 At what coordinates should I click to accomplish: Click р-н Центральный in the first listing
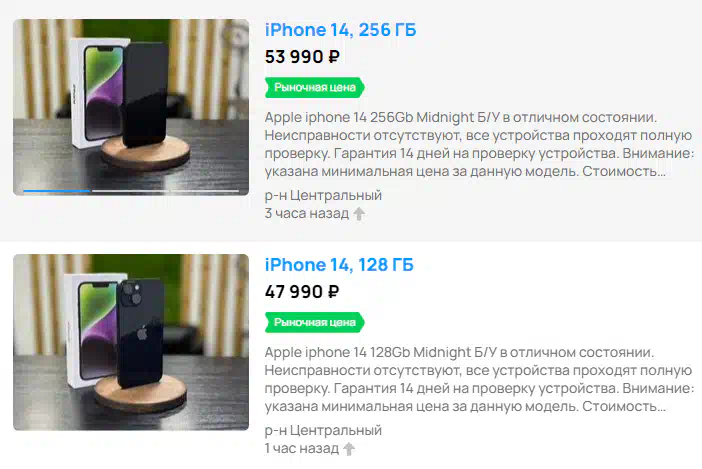click(x=323, y=196)
